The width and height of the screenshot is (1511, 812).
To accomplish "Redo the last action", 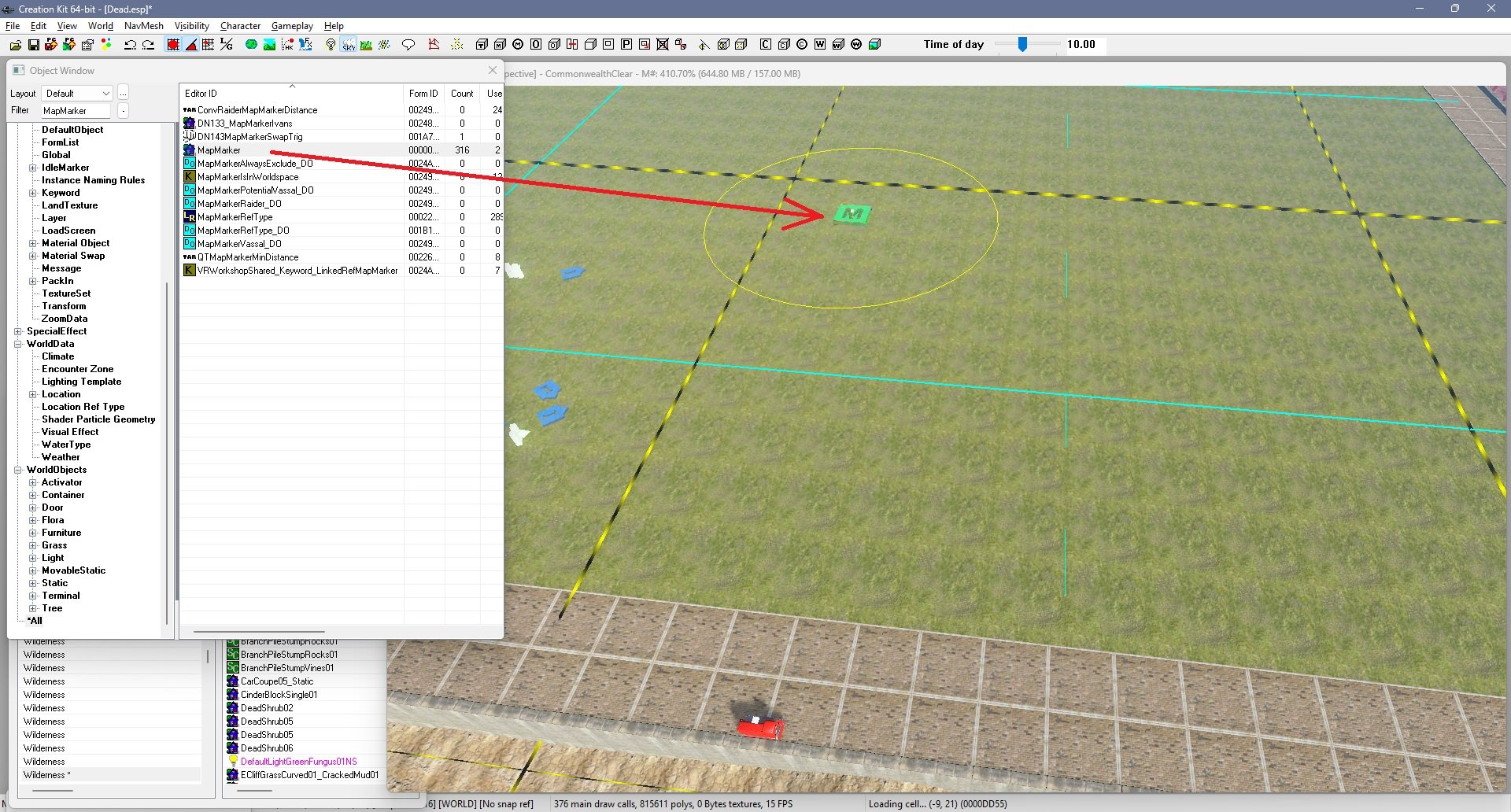I will pyautogui.click(x=148, y=45).
